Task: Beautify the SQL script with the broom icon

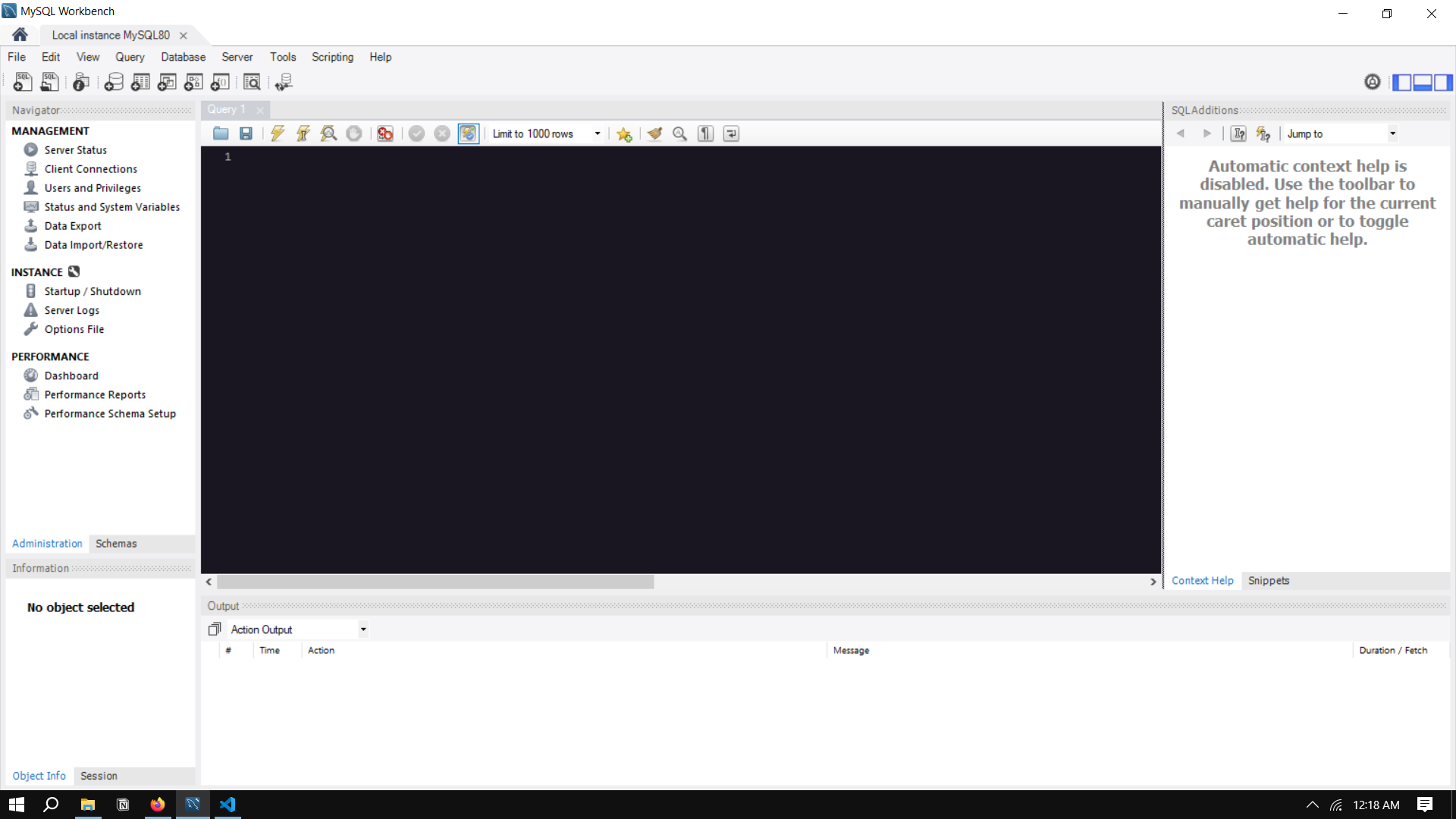Action: pos(654,133)
